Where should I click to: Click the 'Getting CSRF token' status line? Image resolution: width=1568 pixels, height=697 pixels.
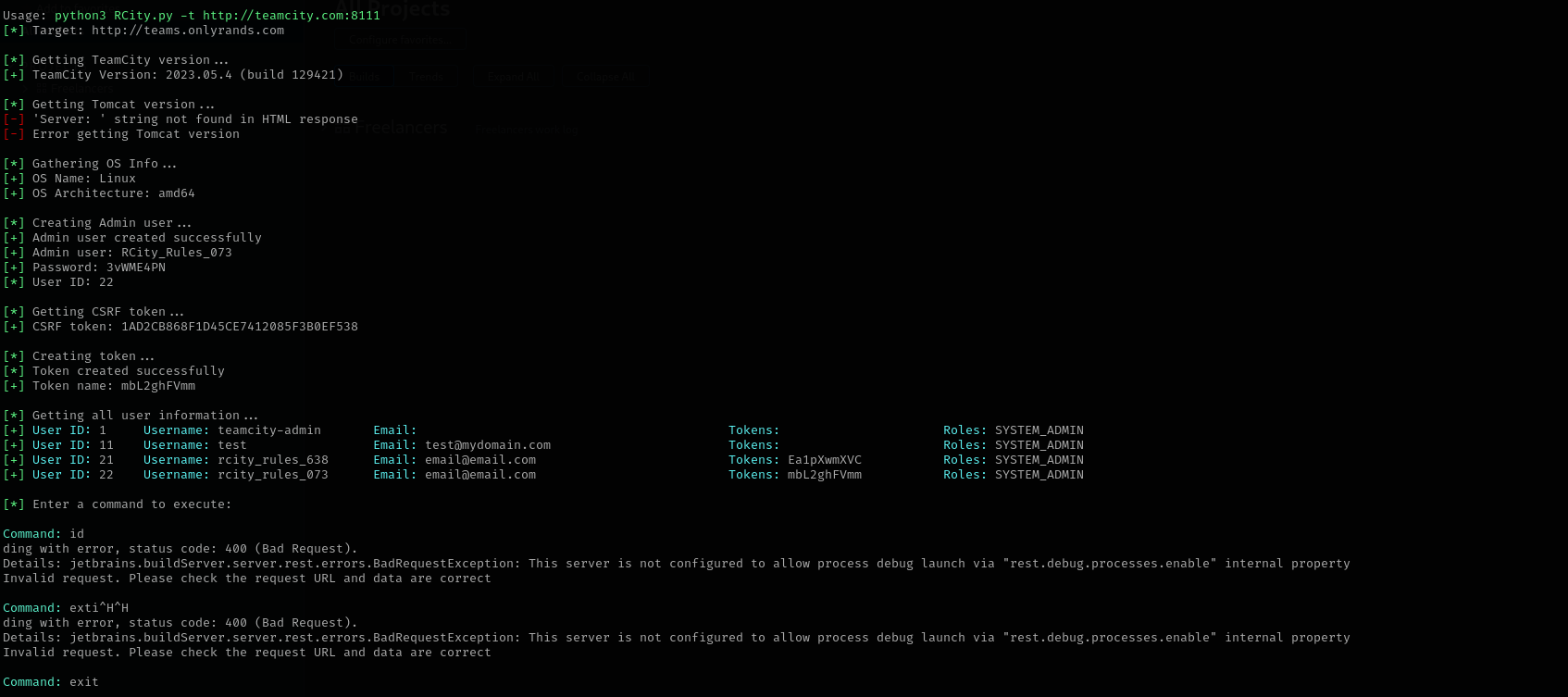click(x=93, y=312)
